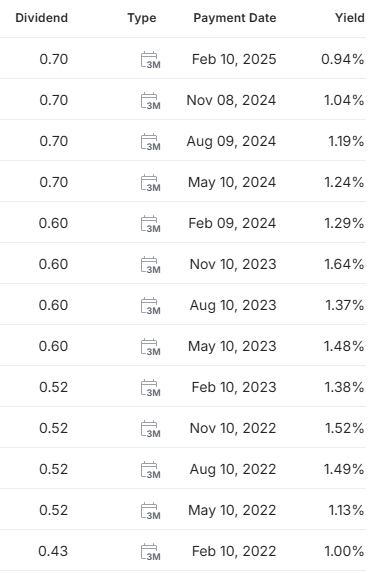Click the quarterly icon for the May 10, 2023 dividend
Screen dimensions: 383x573
point(151,346)
